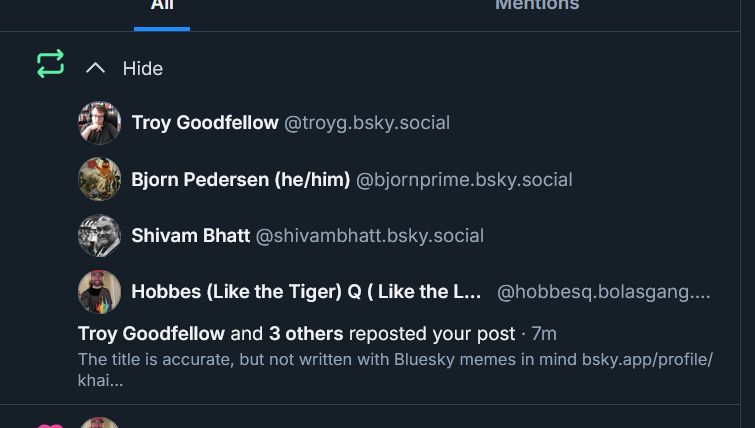
Task: Click the Shivam Bhatt display name
Action: (x=191, y=236)
